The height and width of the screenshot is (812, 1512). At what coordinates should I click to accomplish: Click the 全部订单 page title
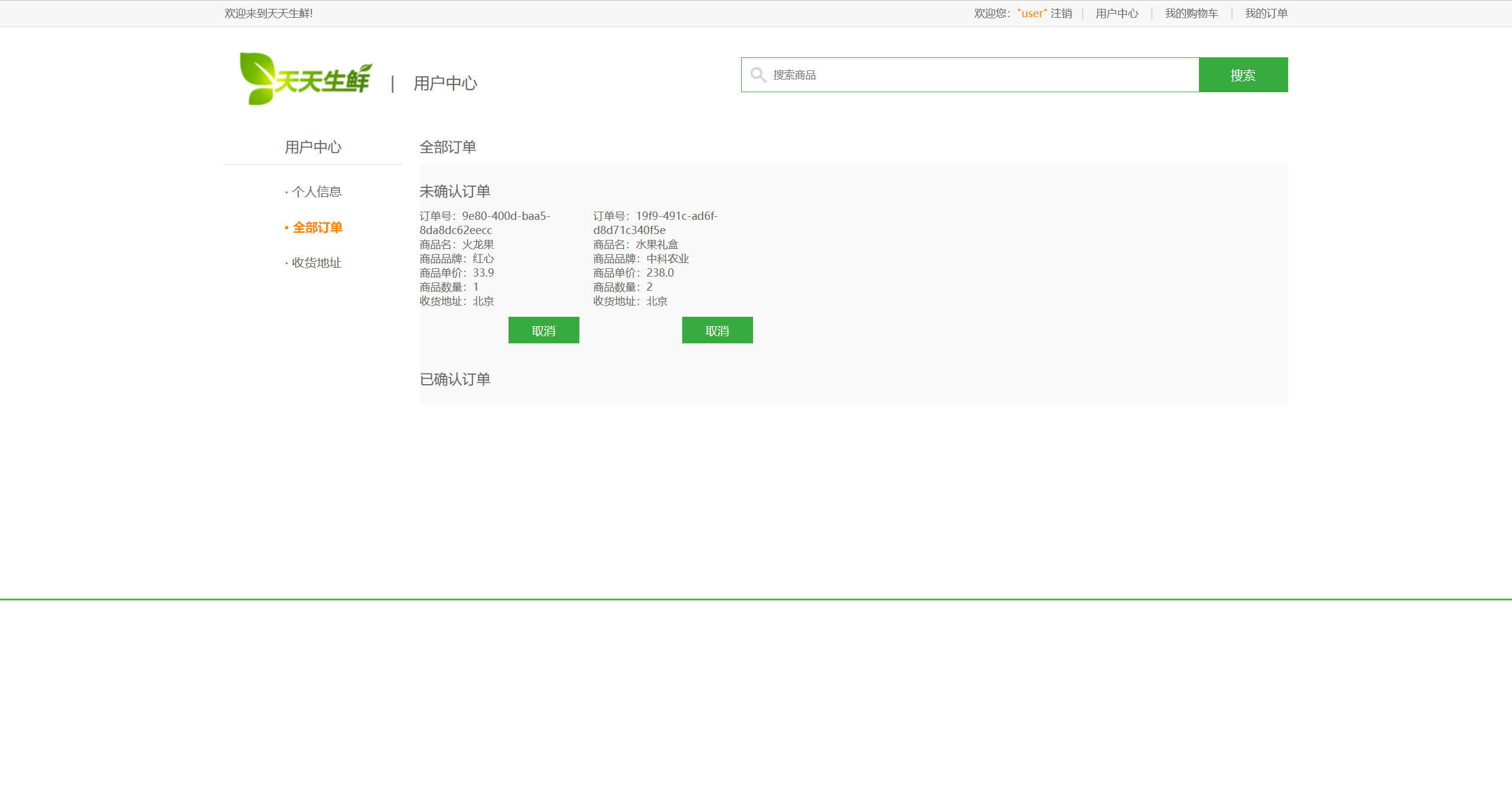[x=448, y=147]
